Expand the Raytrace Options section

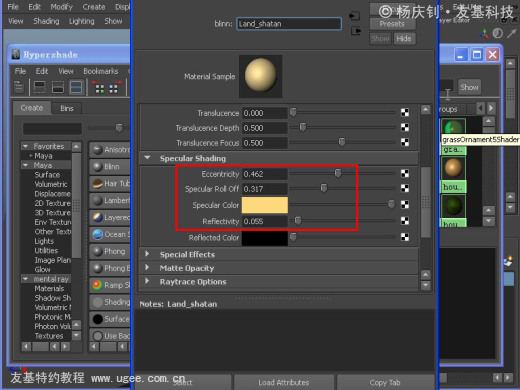[147, 281]
